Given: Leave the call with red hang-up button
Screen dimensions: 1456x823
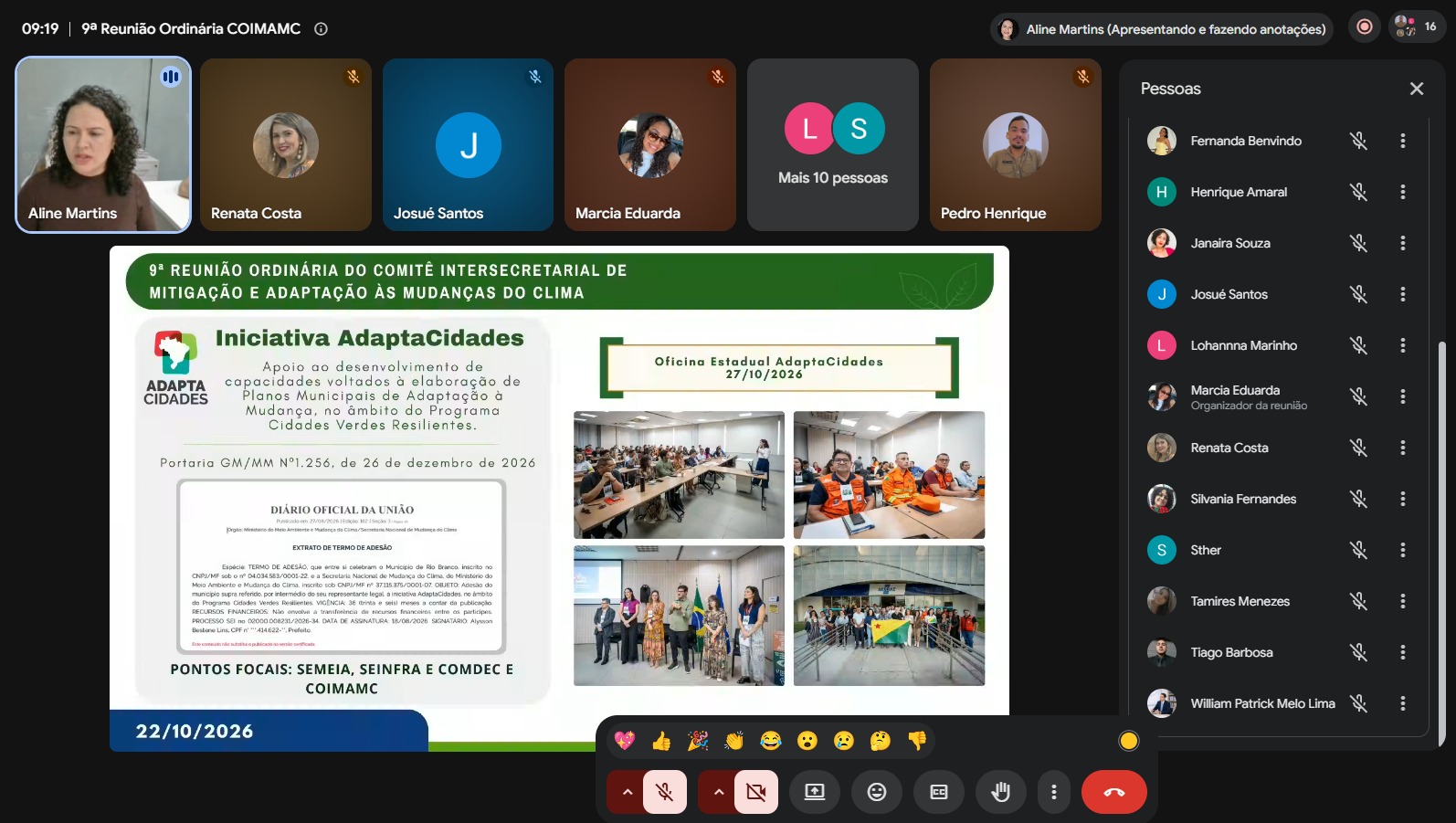Looking at the screenshot, I should coord(1114,792).
